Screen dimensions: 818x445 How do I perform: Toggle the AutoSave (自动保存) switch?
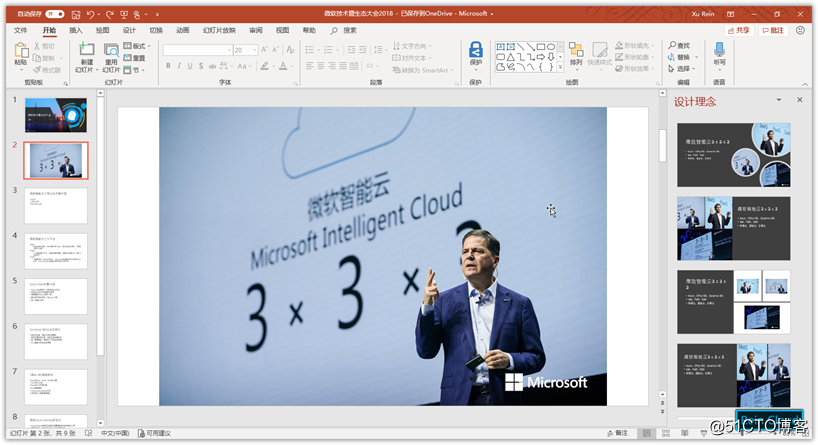coord(55,14)
